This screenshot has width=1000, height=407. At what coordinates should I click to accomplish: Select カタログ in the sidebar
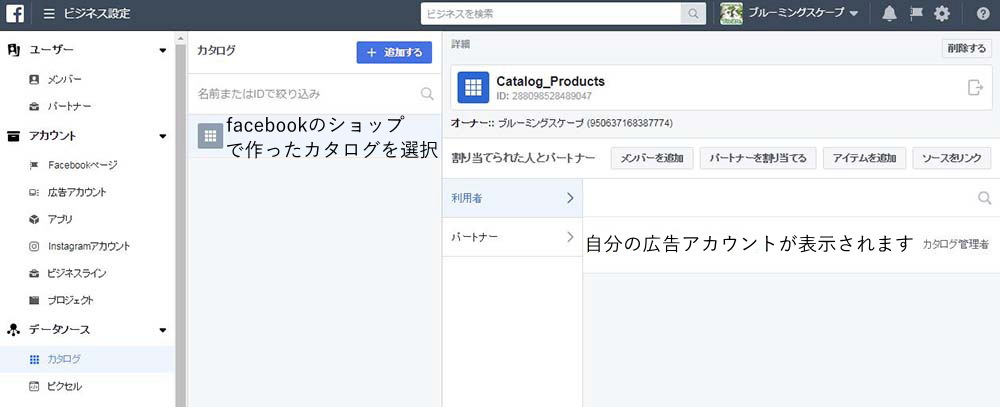point(87,359)
